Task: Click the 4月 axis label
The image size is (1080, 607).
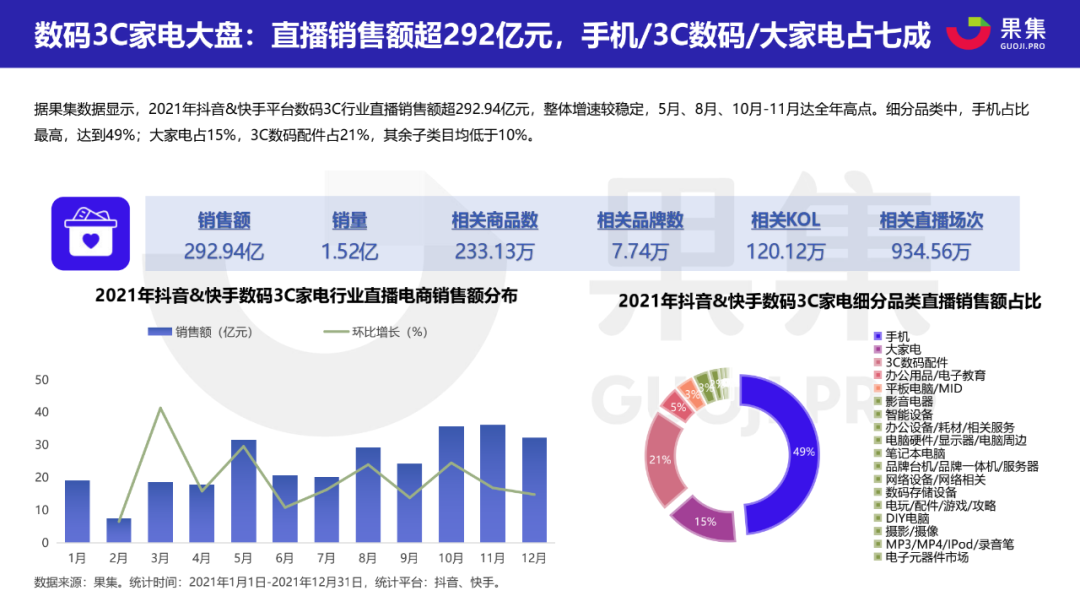Action: [x=201, y=558]
